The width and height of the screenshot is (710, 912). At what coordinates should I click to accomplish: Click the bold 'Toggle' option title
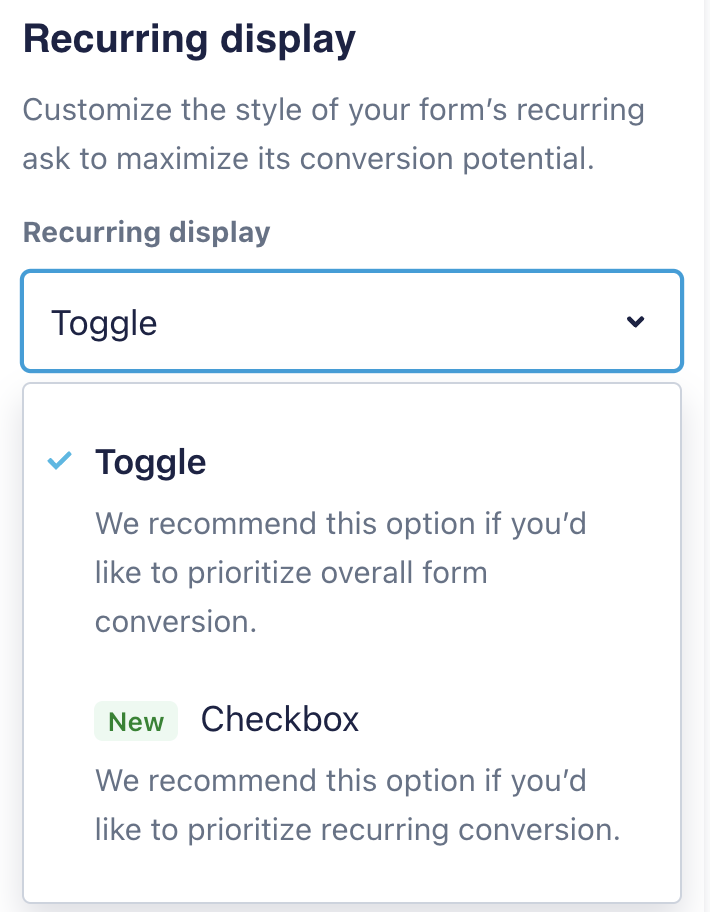pos(150,462)
